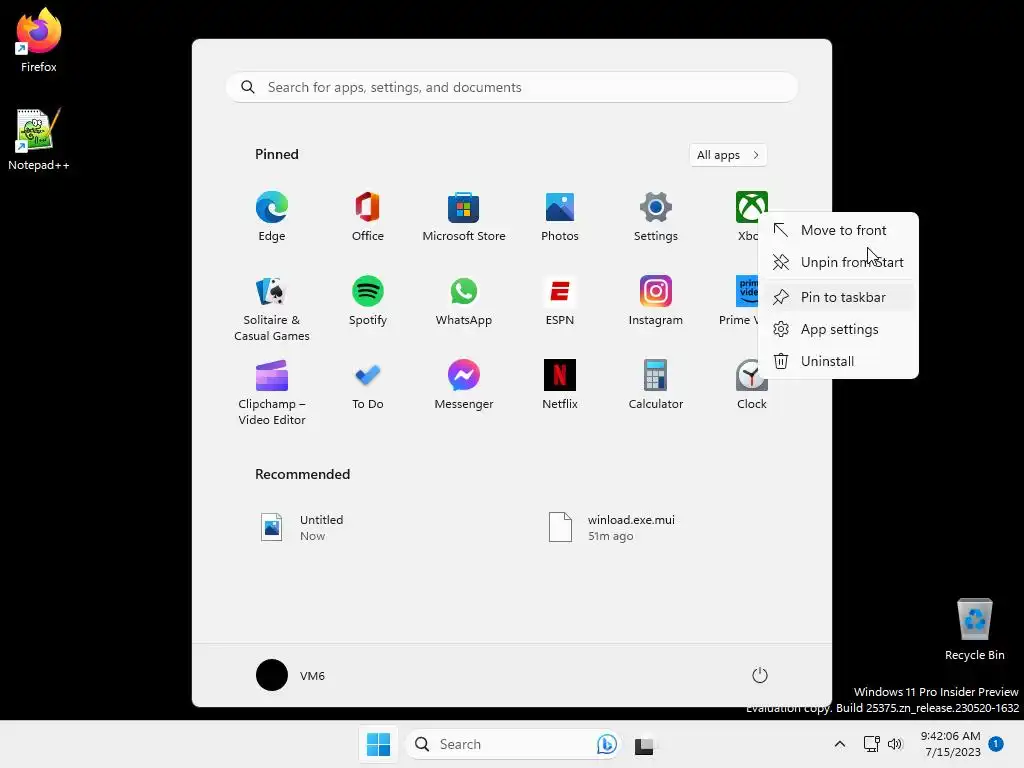Launch Solitaire & Casual Games
The width and height of the screenshot is (1024, 768).
272,309
